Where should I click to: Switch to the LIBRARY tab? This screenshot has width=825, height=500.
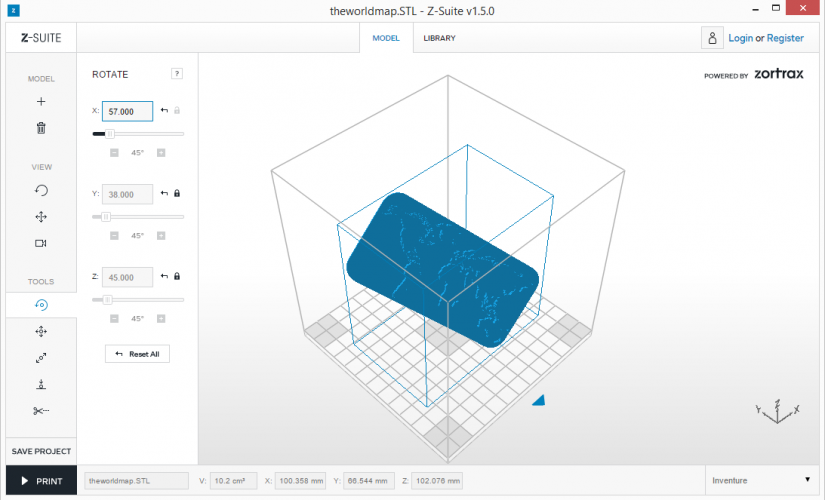point(439,38)
